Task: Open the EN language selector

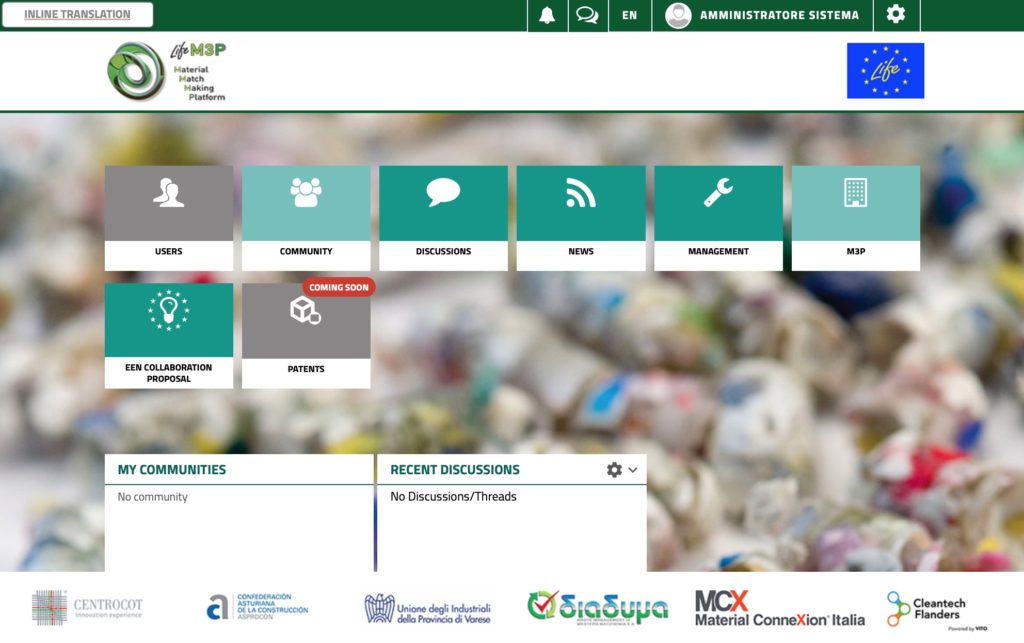Action: (x=629, y=15)
